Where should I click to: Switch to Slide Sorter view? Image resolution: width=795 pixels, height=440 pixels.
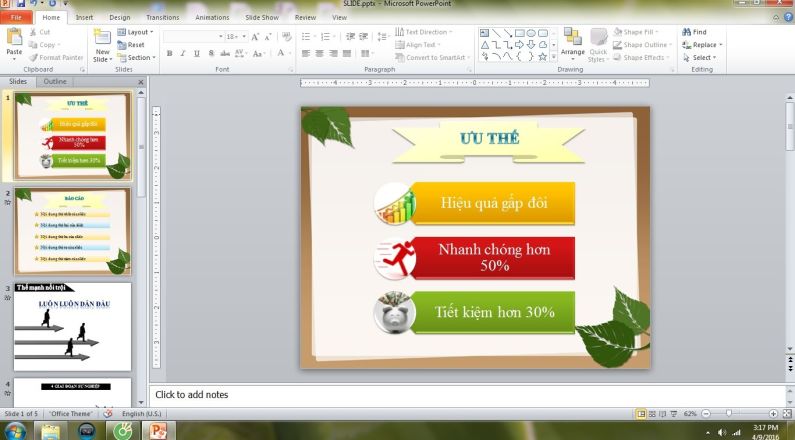(652, 414)
